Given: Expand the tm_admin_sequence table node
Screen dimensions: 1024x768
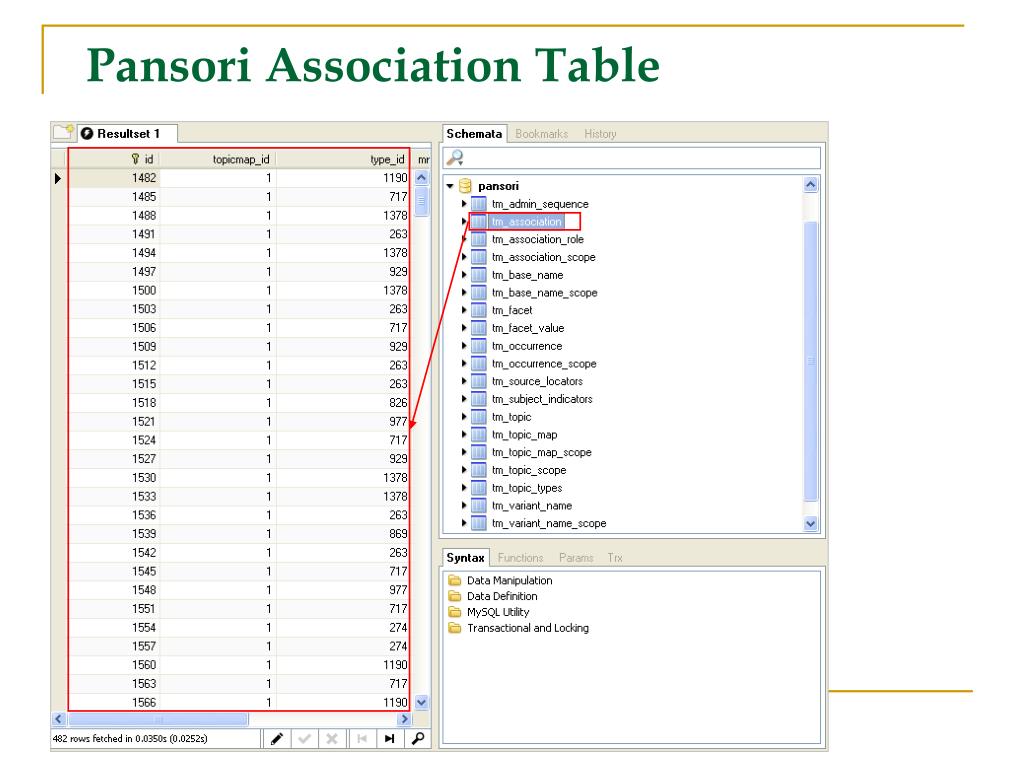Looking at the screenshot, I should point(464,204).
